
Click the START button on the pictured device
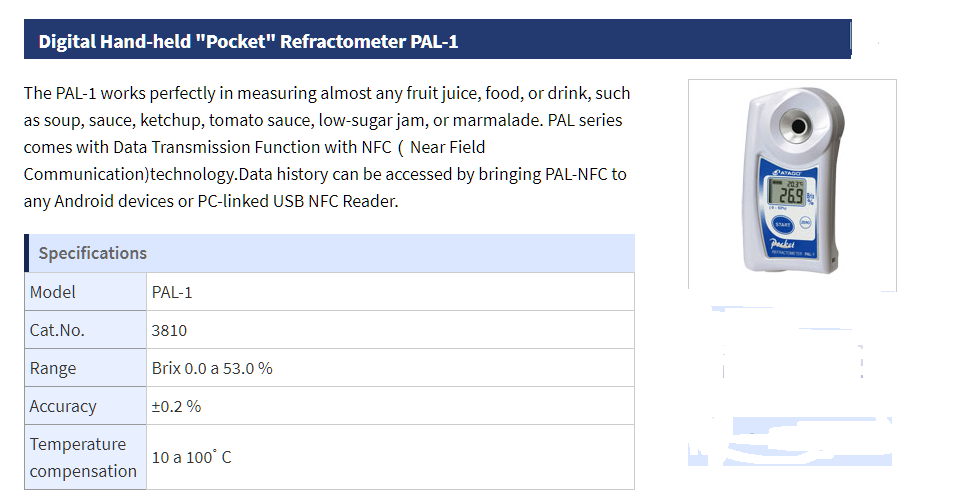[x=783, y=225]
